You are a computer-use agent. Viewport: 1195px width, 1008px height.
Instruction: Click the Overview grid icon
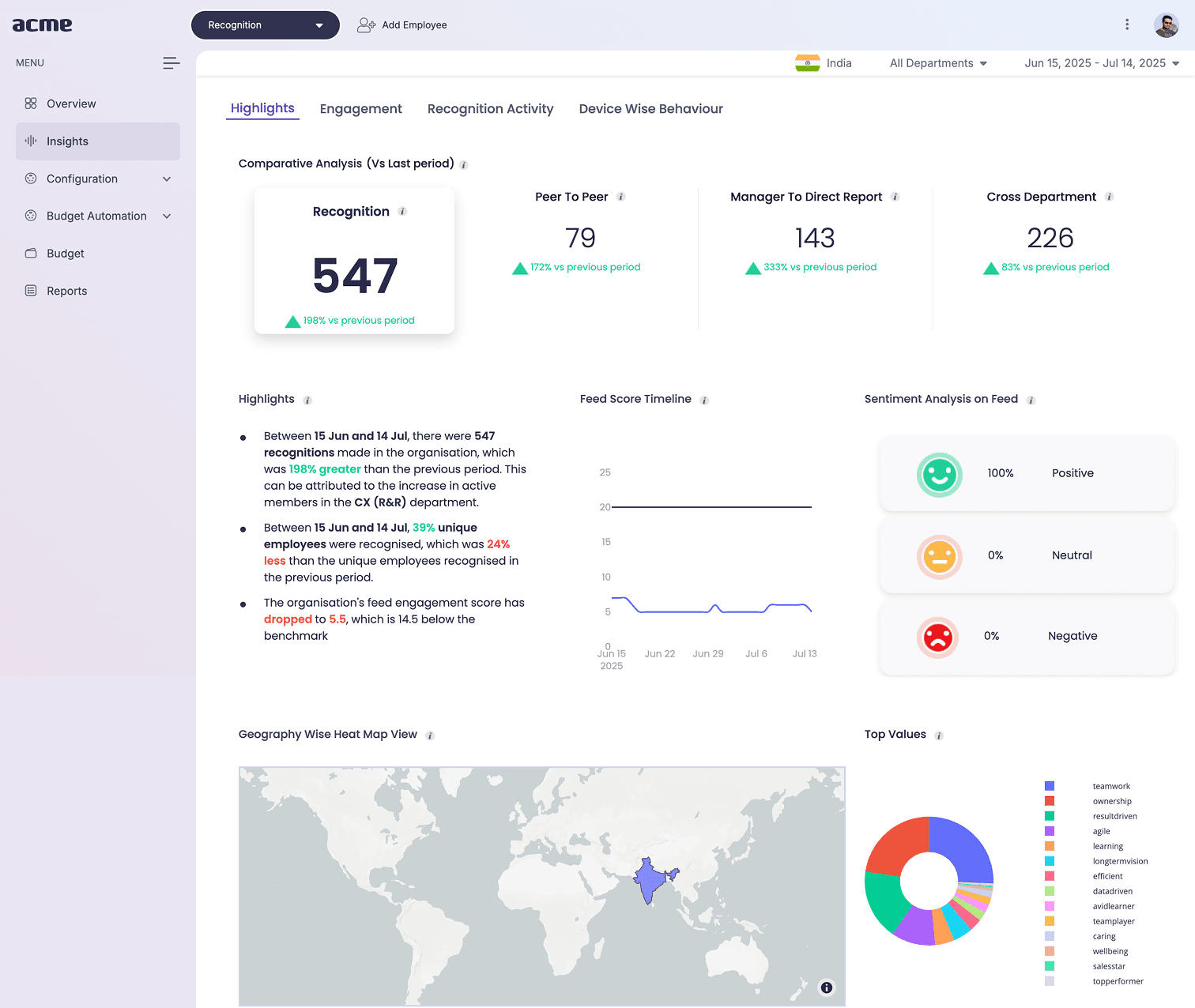[31, 103]
